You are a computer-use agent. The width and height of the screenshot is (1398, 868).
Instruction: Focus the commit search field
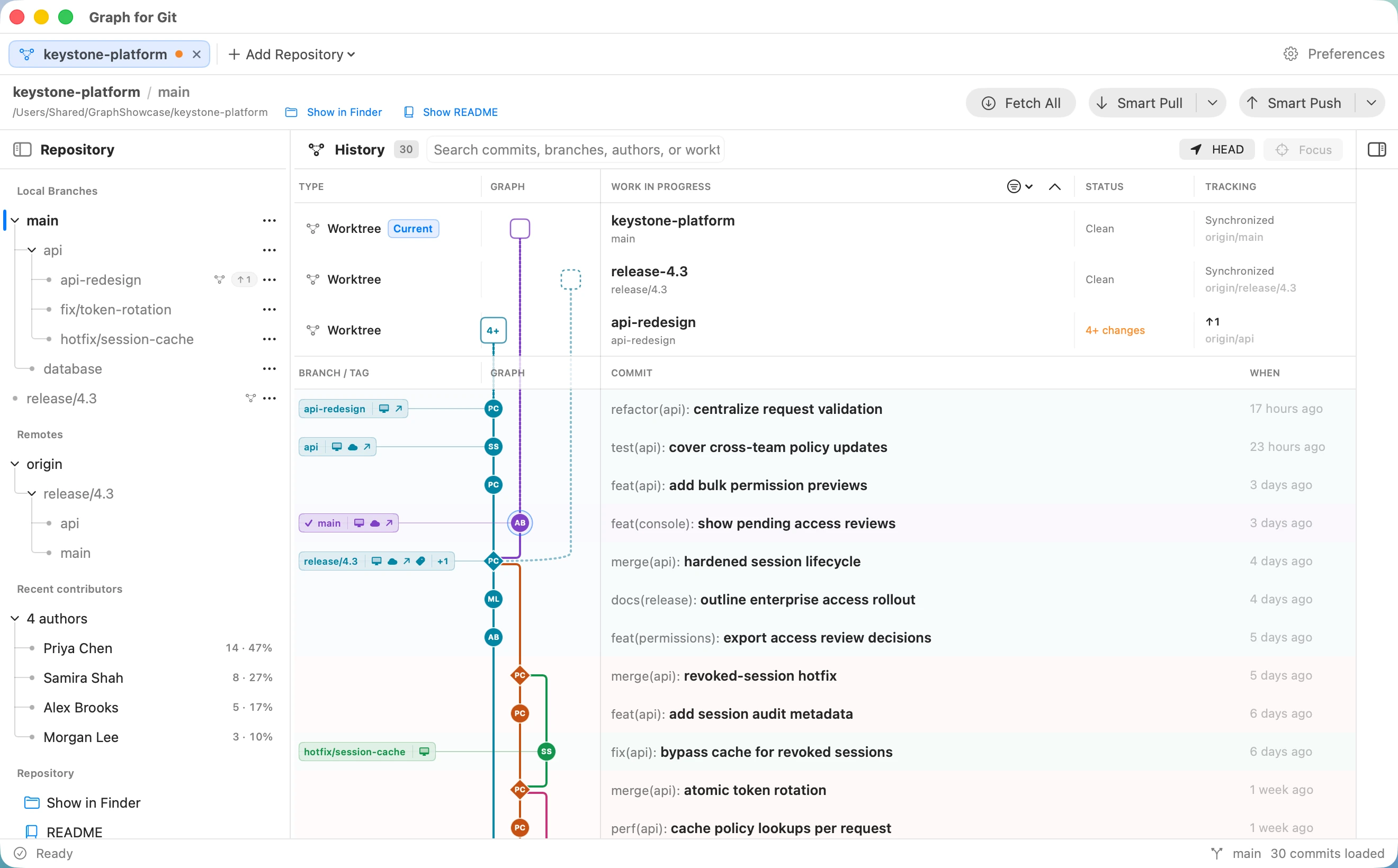pos(576,150)
